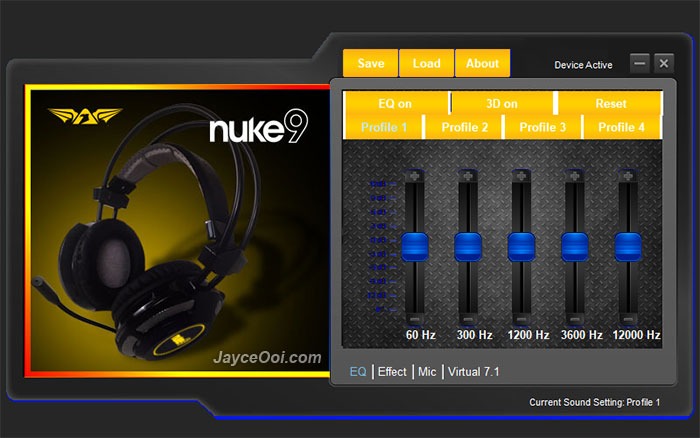Click the 300 Hz slider handle

tap(468, 246)
